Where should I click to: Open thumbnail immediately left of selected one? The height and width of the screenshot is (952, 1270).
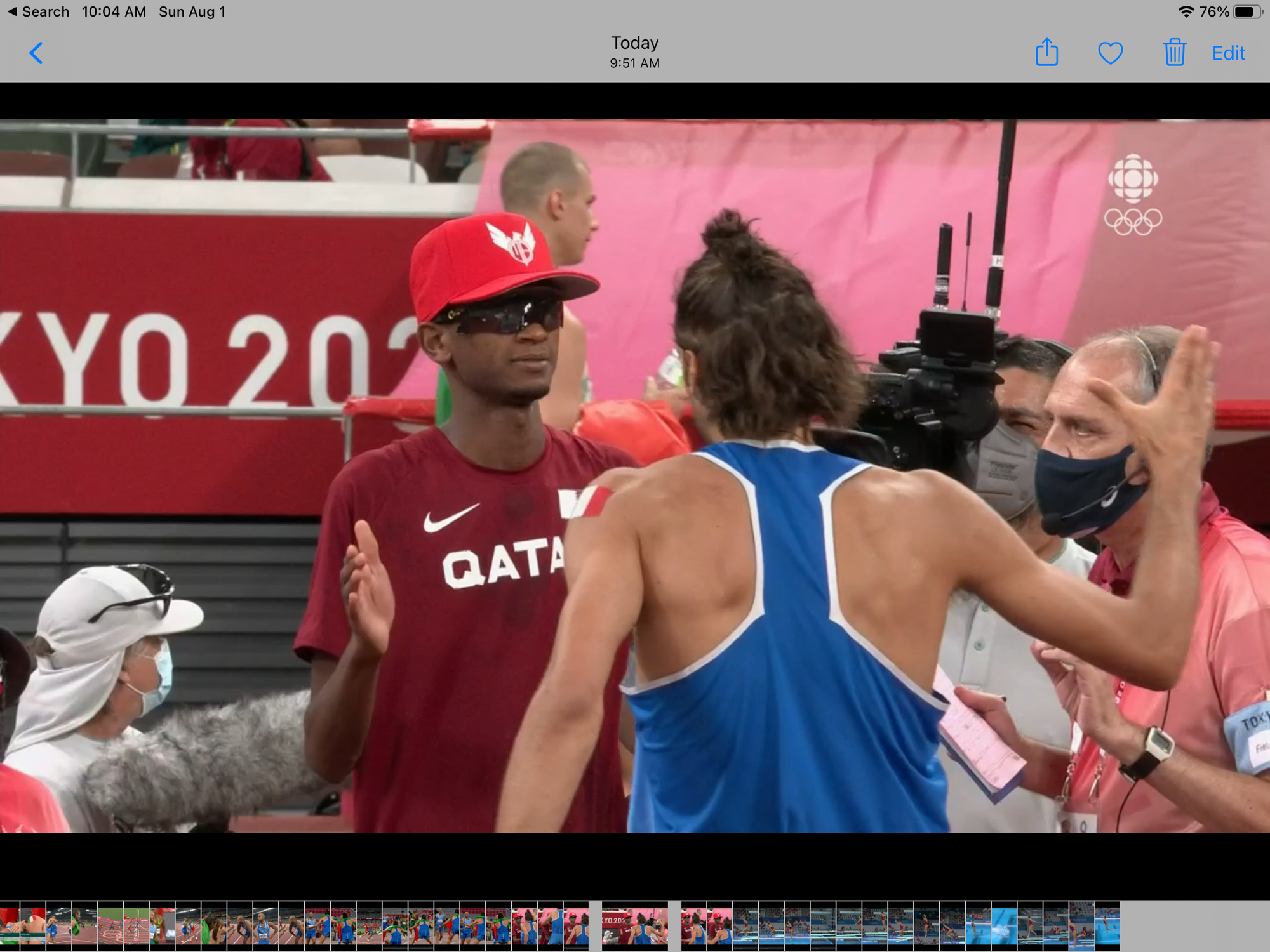pos(576,925)
